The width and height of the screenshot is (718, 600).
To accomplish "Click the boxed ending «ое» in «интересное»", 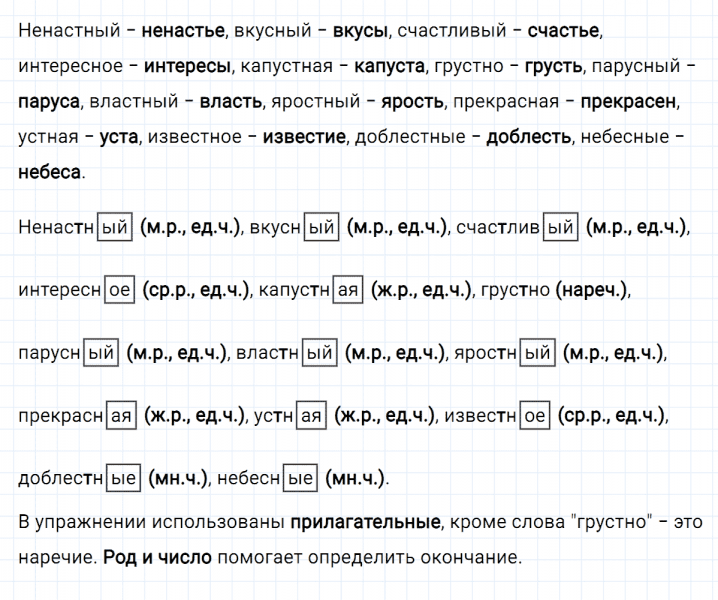I will pyautogui.click(x=119, y=291).
